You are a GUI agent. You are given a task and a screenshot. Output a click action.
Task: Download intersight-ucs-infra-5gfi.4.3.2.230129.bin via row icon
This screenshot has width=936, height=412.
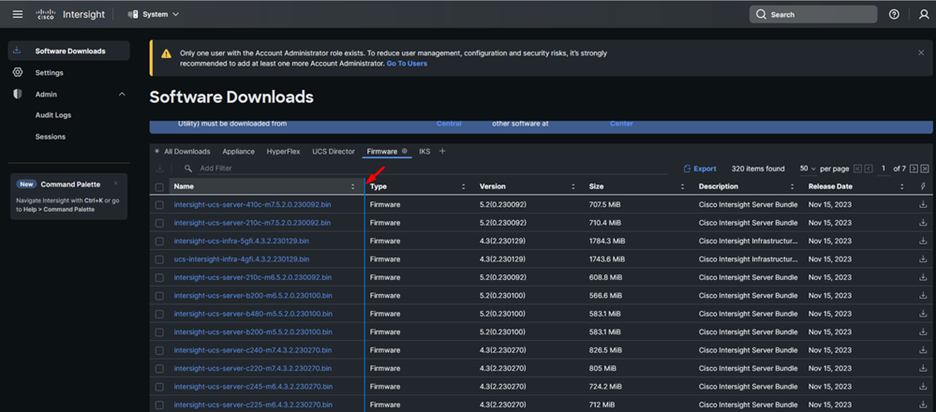click(923, 241)
